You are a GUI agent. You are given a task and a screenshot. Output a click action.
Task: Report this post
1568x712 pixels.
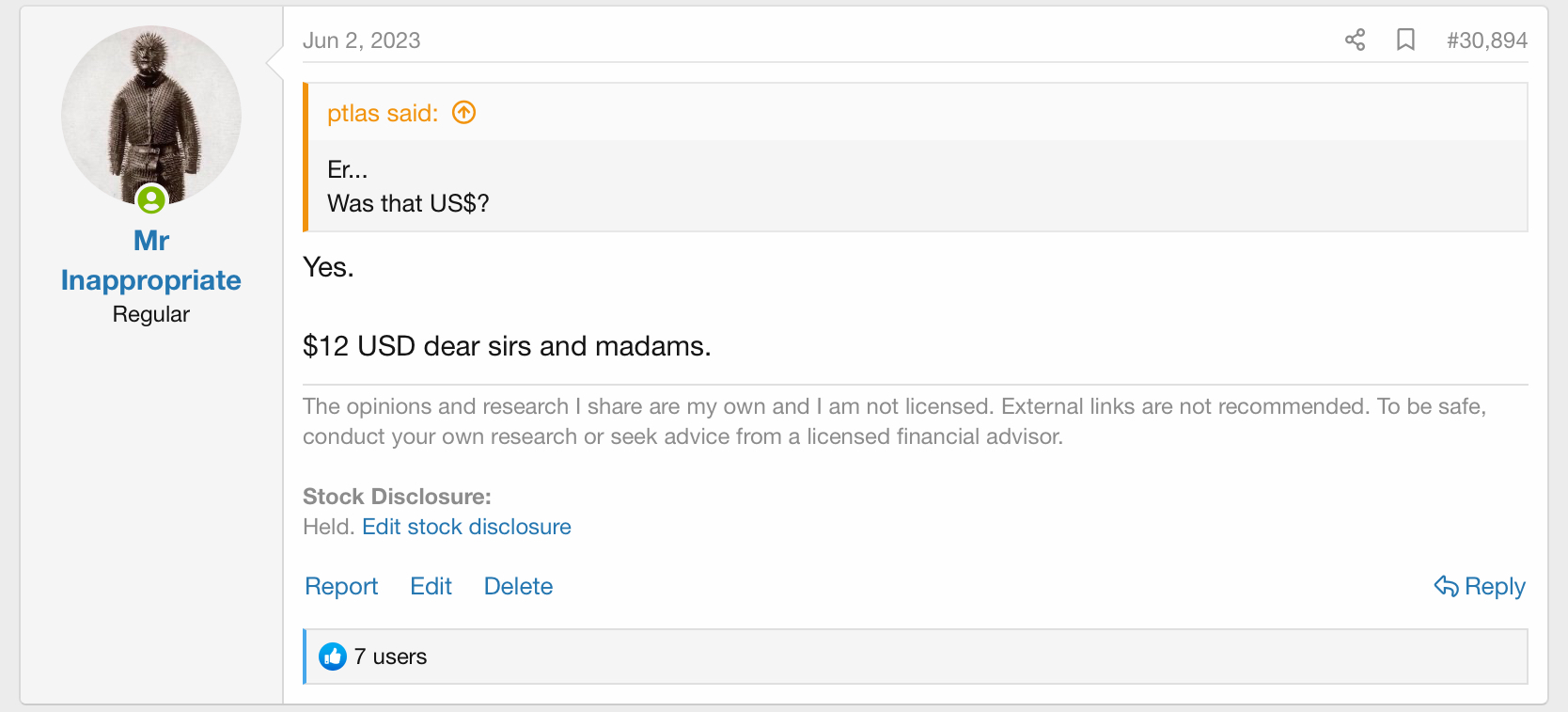(341, 586)
